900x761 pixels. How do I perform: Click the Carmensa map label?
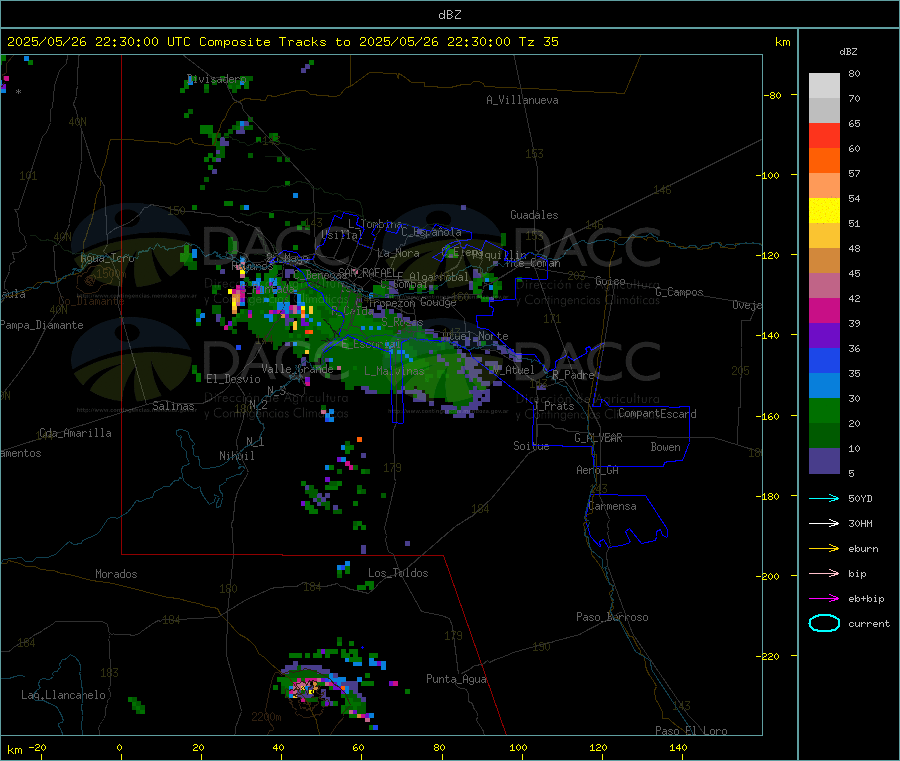pos(612,506)
